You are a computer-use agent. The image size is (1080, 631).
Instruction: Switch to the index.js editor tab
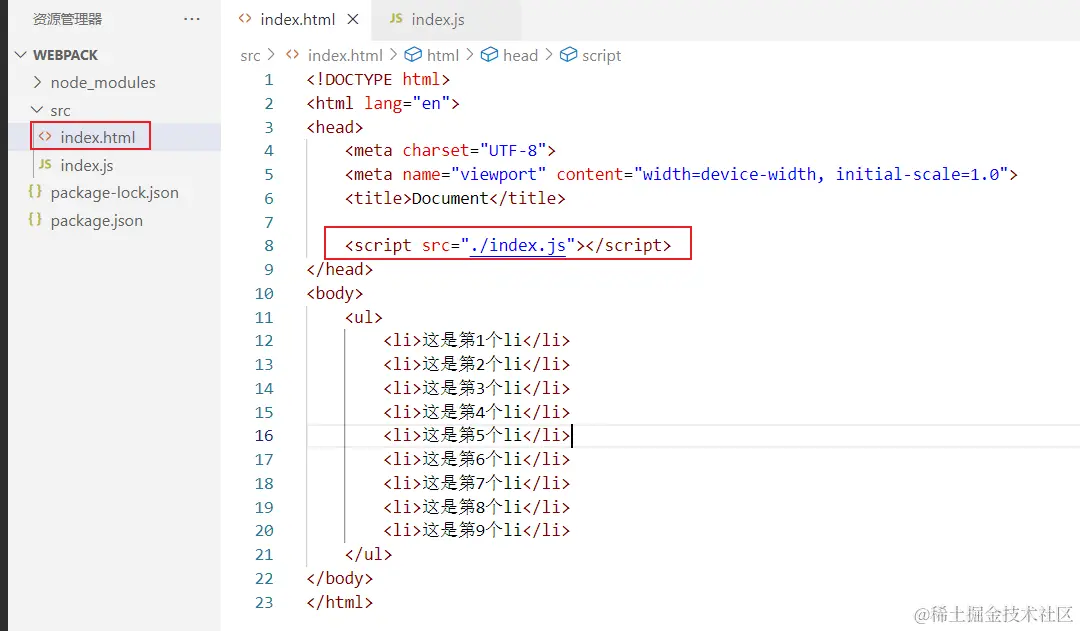pyautogui.click(x=438, y=19)
